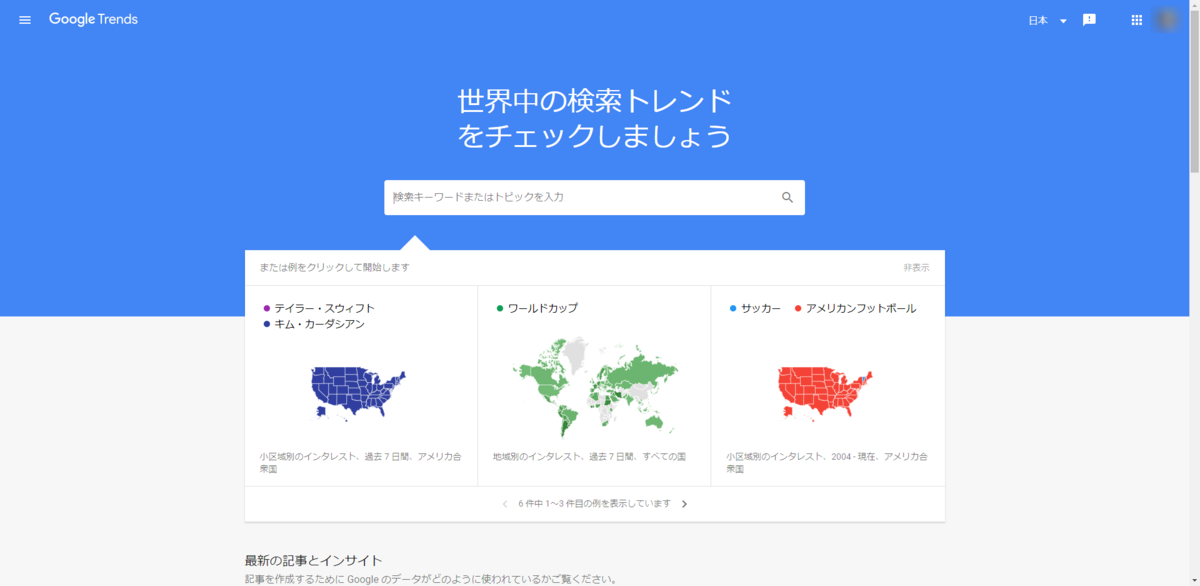Click the magnifier search icon
Viewport: 1200px width, 586px height.
[787, 197]
